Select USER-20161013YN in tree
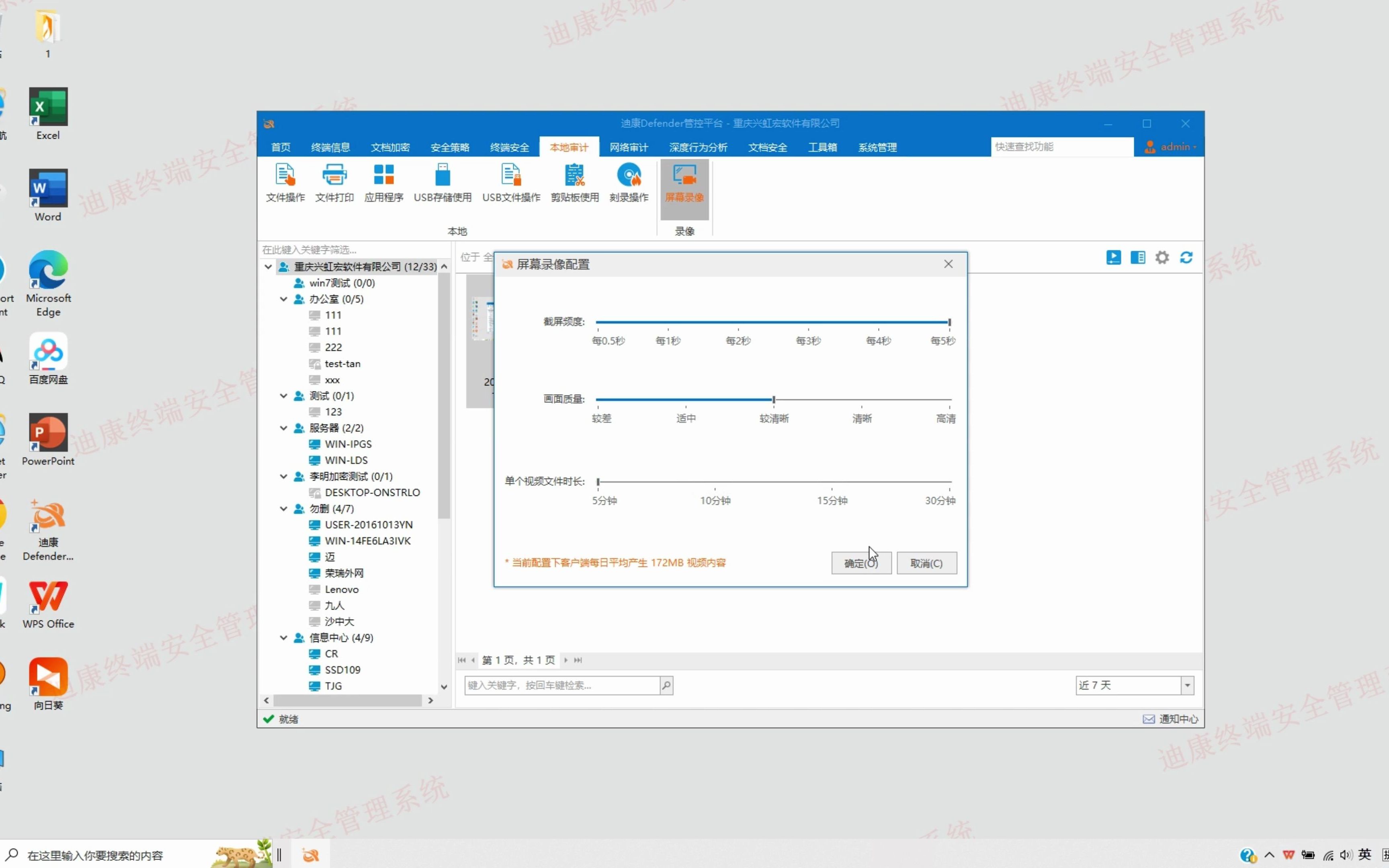This screenshot has width=1389, height=868. [x=369, y=525]
